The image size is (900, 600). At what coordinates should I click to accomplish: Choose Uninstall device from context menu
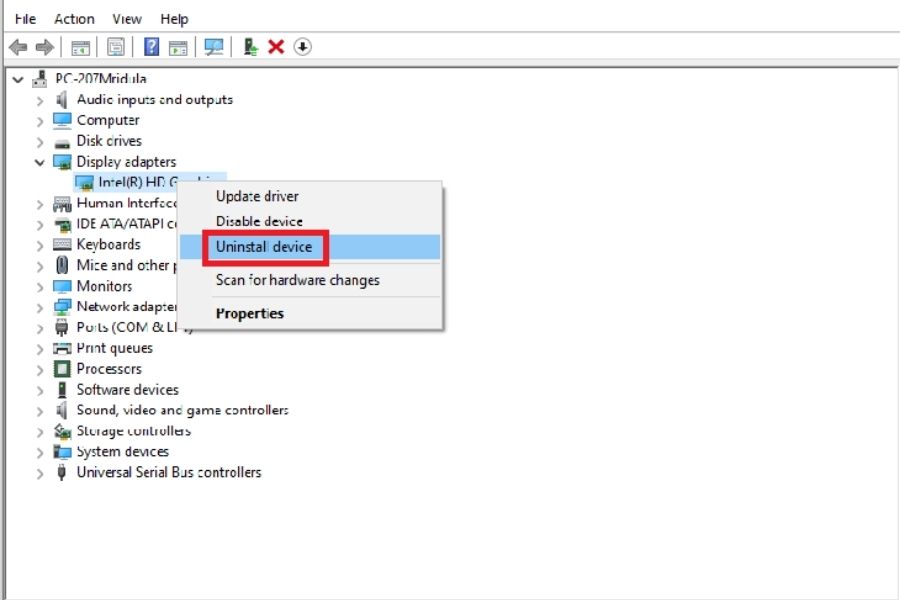264,247
